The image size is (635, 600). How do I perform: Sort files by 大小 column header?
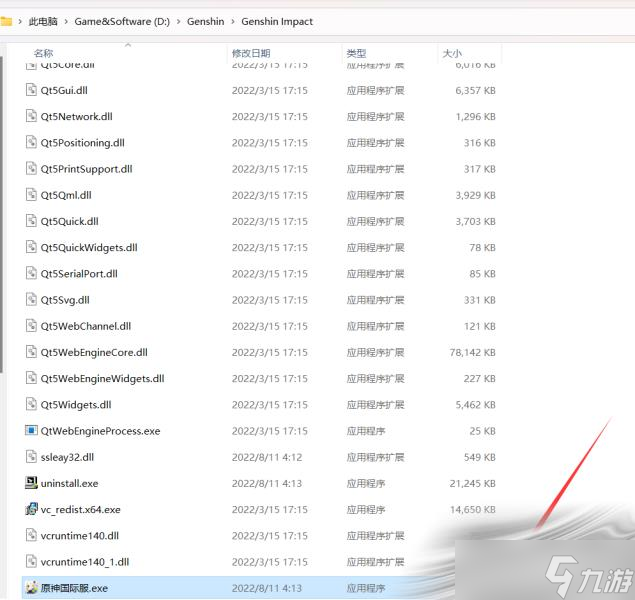[x=452, y=53]
